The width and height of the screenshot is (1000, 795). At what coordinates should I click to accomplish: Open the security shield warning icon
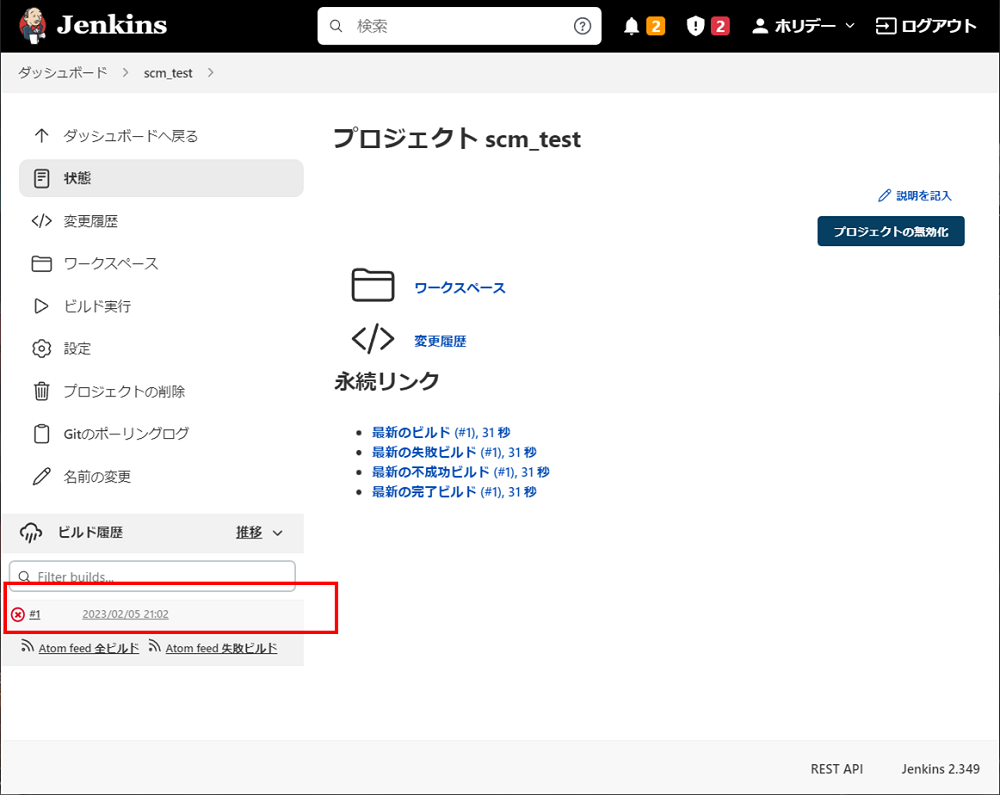tap(695, 26)
